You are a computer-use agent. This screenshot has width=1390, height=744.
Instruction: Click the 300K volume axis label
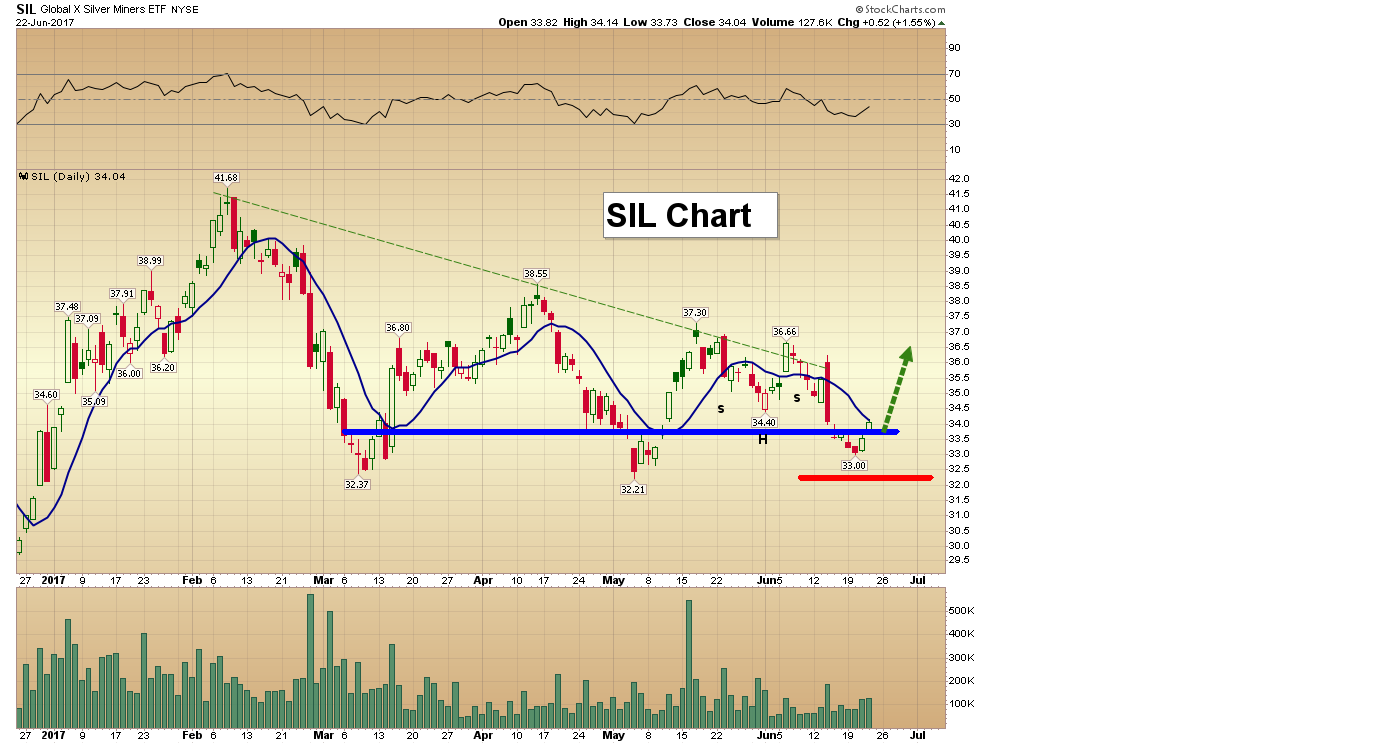point(963,657)
